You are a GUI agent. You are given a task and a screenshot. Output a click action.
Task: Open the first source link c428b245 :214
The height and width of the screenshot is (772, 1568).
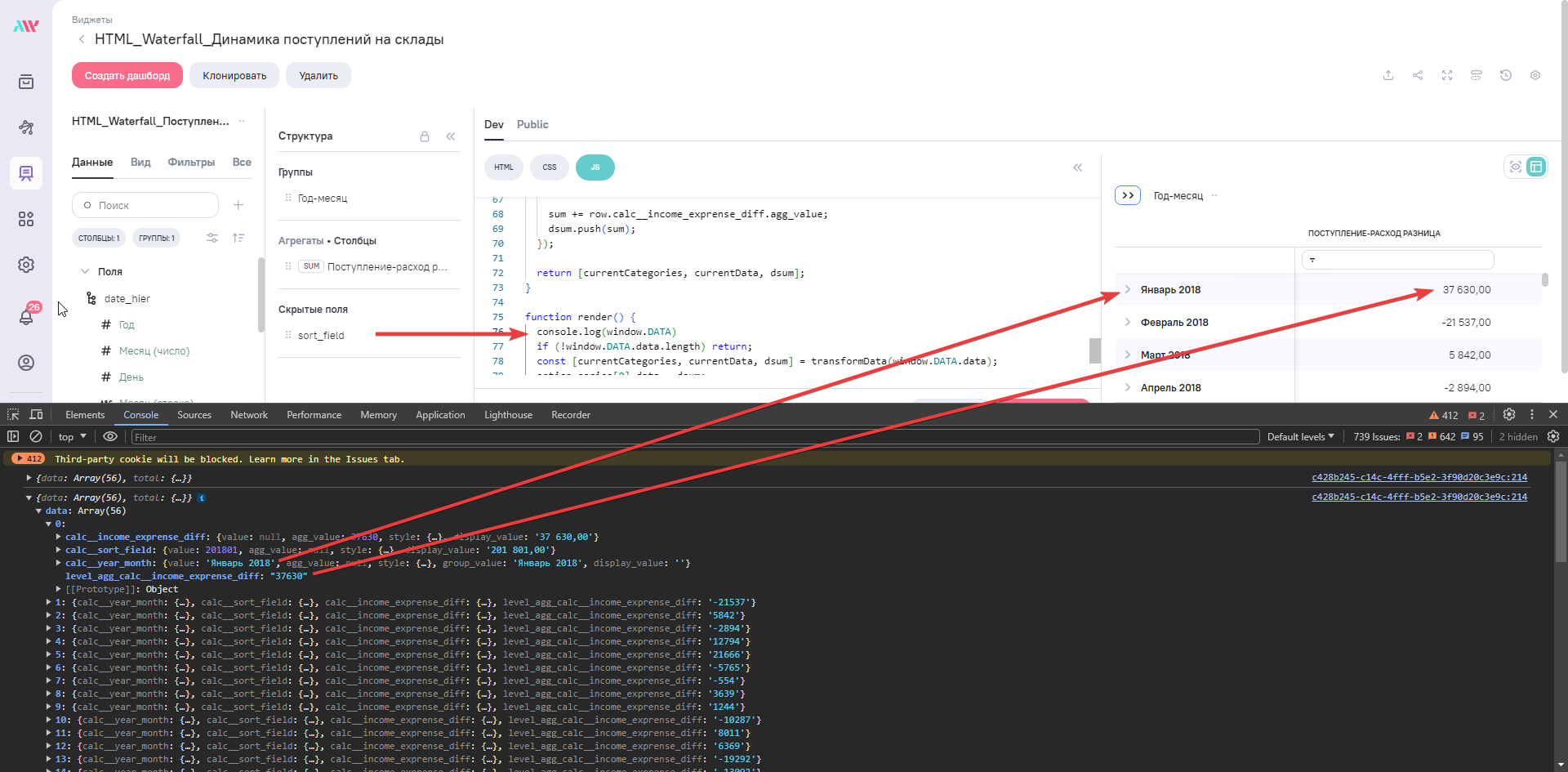(1419, 477)
